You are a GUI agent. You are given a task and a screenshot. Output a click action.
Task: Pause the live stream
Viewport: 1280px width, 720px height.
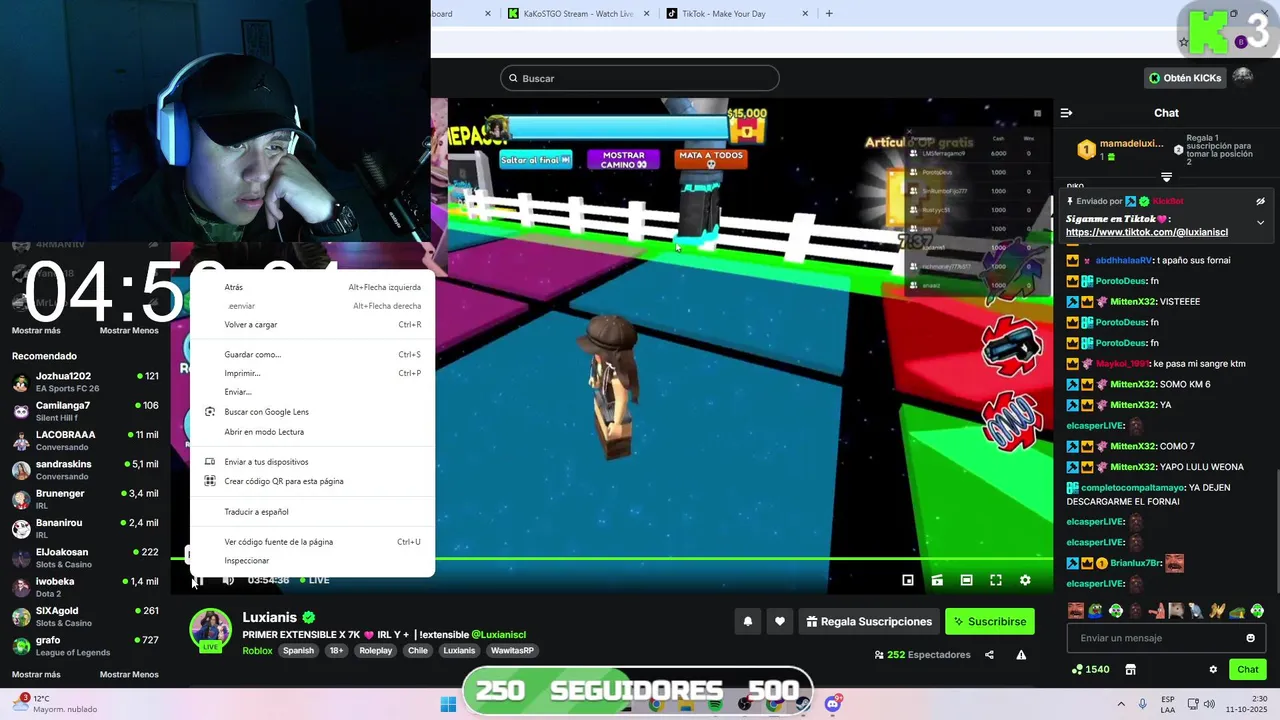click(x=198, y=580)
